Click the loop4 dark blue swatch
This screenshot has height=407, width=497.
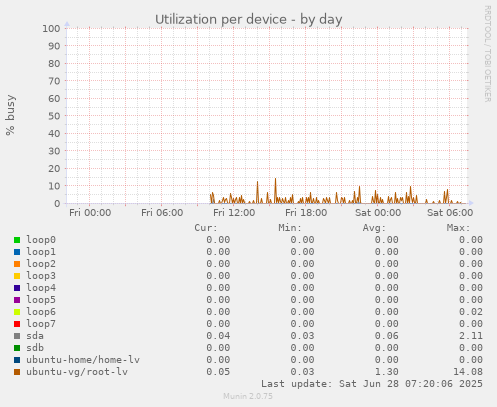pos(17,288)
